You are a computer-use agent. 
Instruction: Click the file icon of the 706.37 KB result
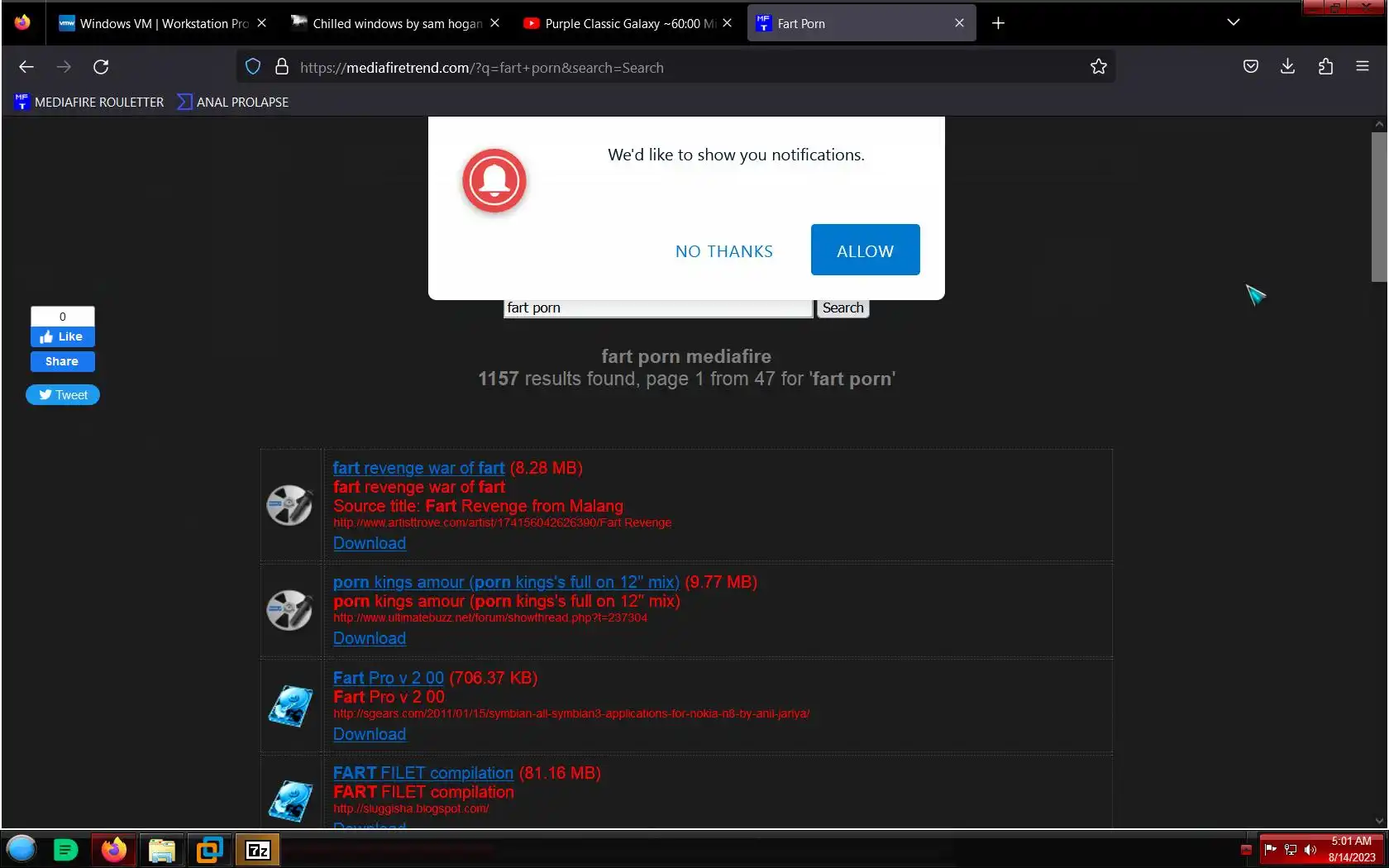[290, 706]
